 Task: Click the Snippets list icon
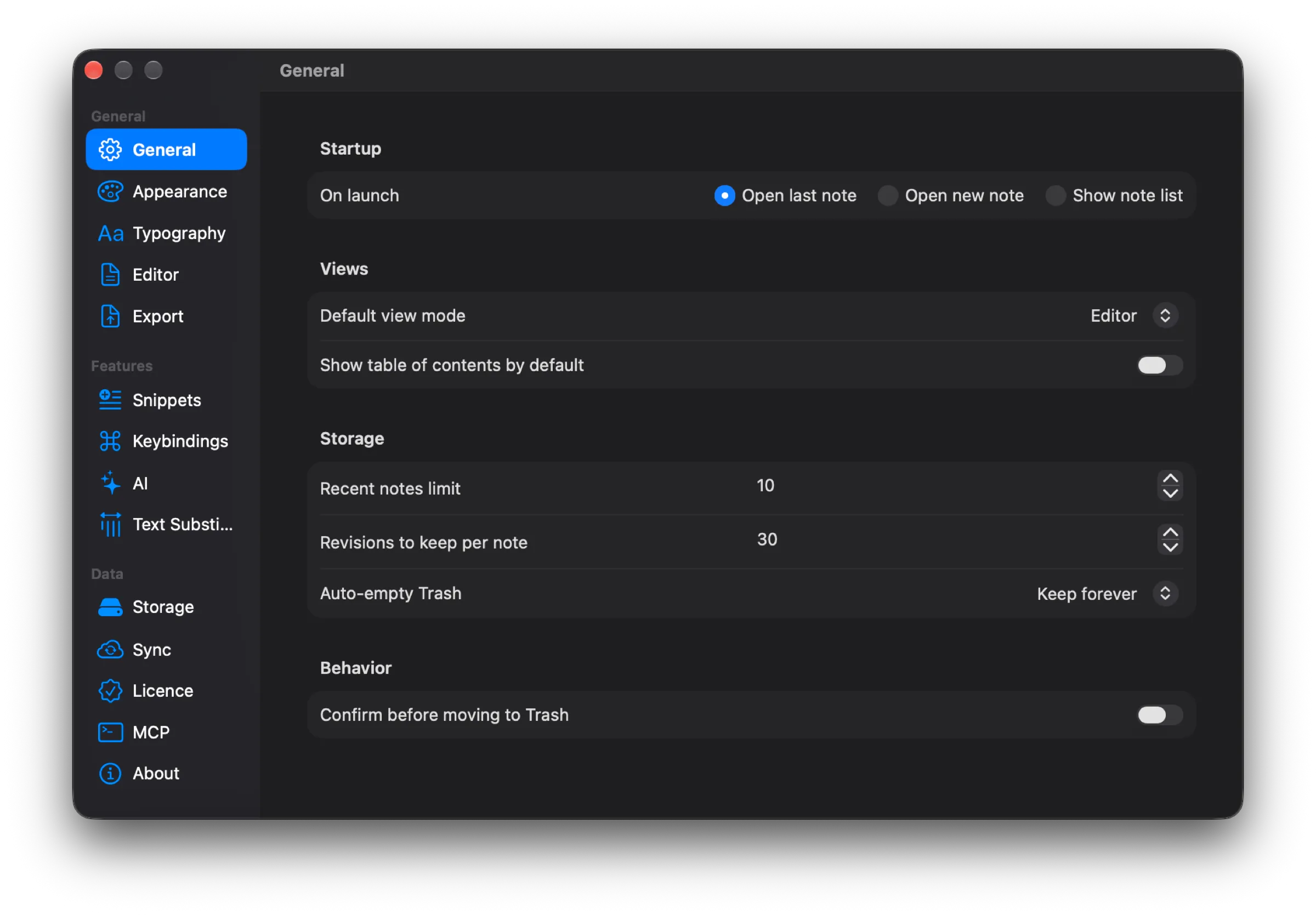click(x=110, y=399)
